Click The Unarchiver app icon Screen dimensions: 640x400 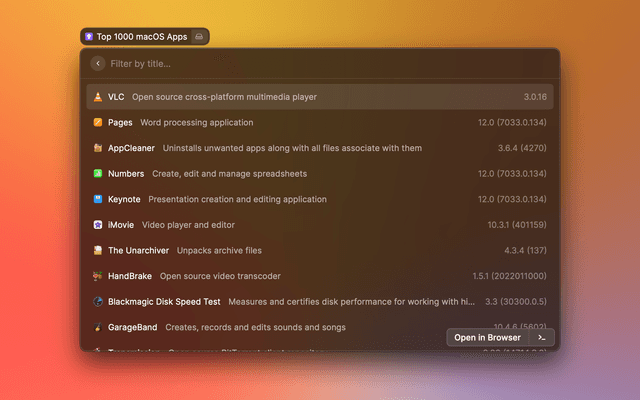[98, 250]
